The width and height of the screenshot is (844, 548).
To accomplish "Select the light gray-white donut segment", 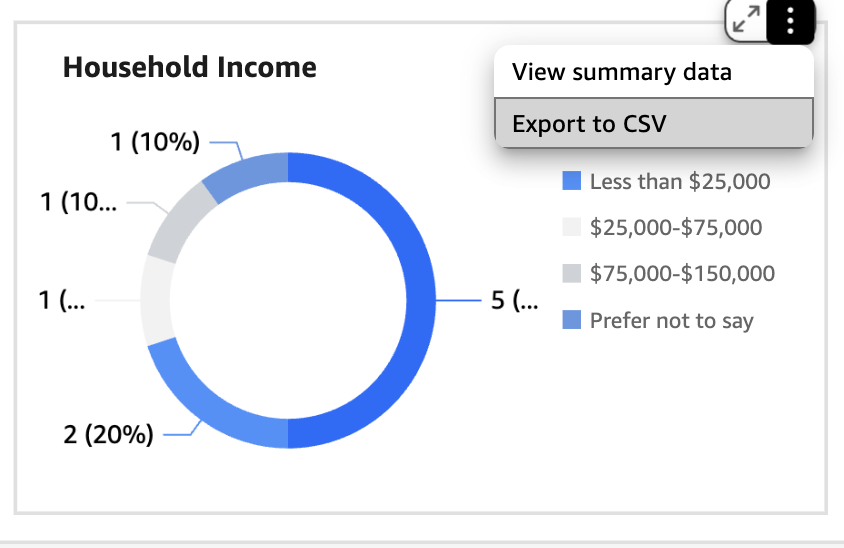I will click(156, 300).
